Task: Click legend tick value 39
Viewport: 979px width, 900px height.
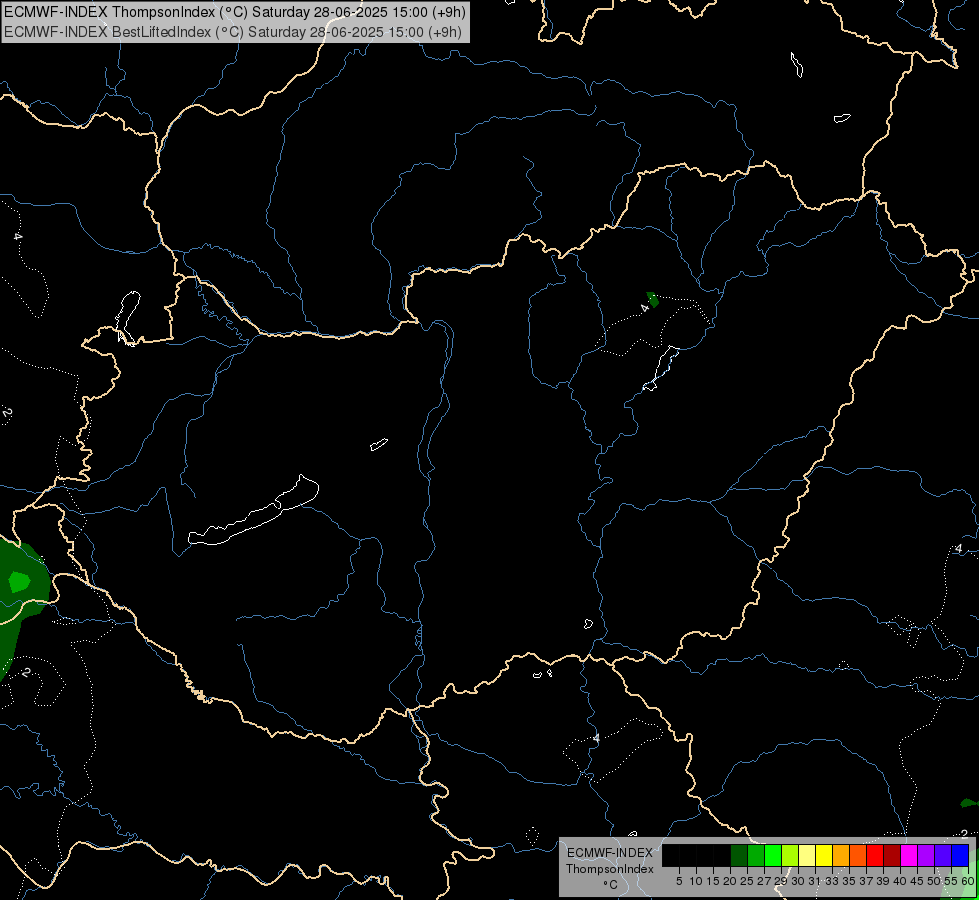Action: (883, 881)
